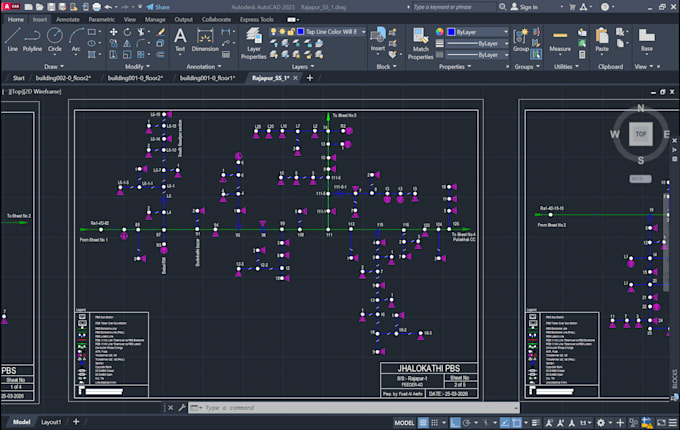This screenshot has height=430, width=680.
Task: Open the Annotate ribbon tab
Action: coord(68,20)
